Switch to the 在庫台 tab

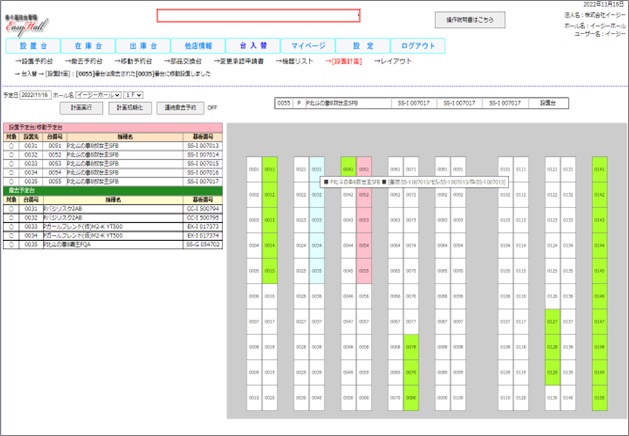[x=87, y=46]
